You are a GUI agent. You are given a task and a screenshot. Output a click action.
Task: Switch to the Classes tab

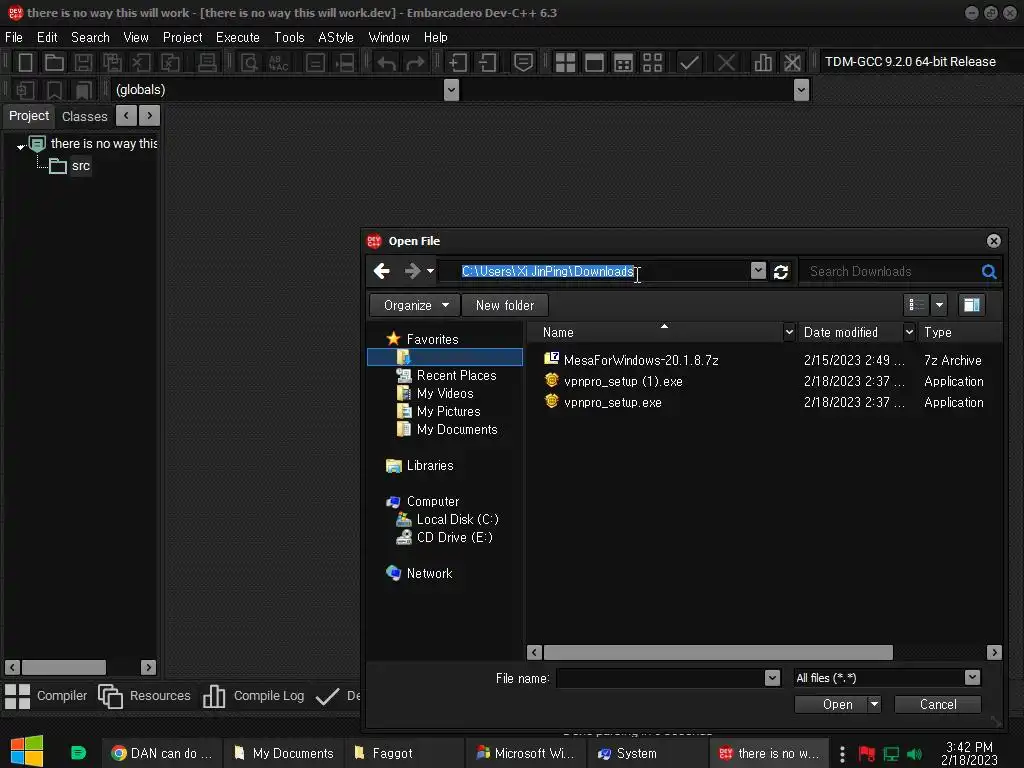84,116
